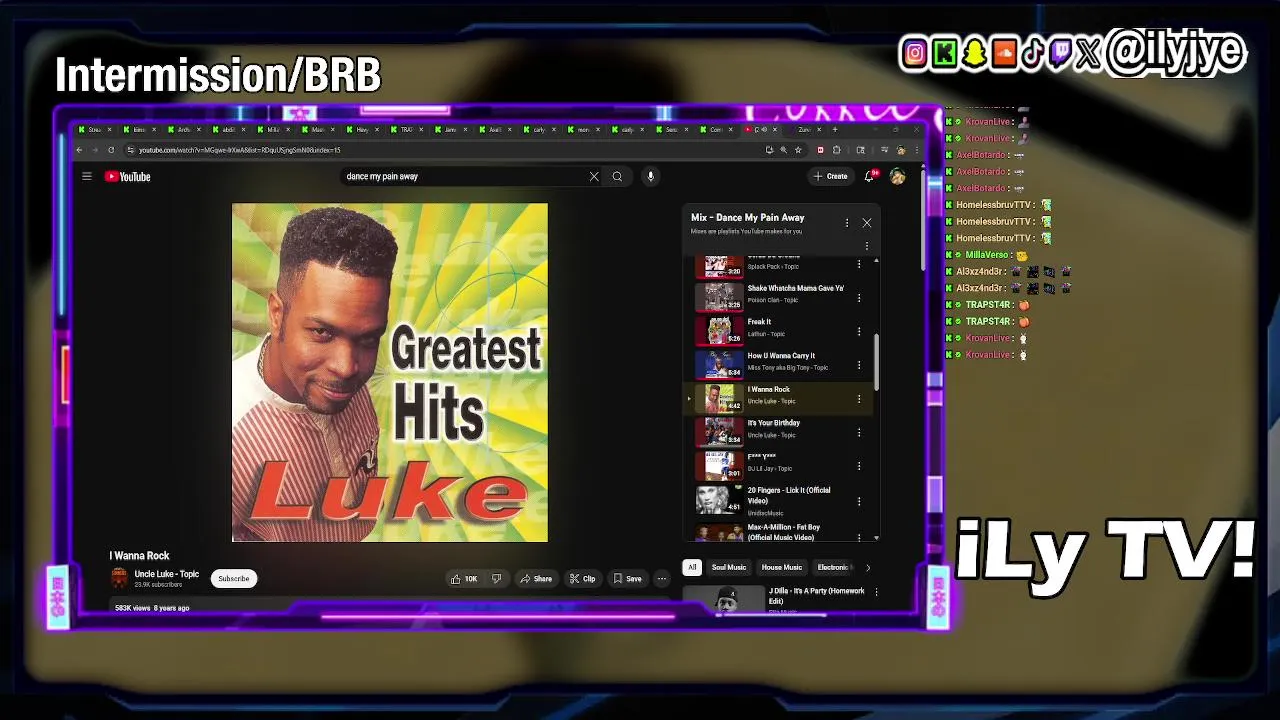The image size is (1280, 720).
Task: Run search with the magnifier icon
Action: 617,176
